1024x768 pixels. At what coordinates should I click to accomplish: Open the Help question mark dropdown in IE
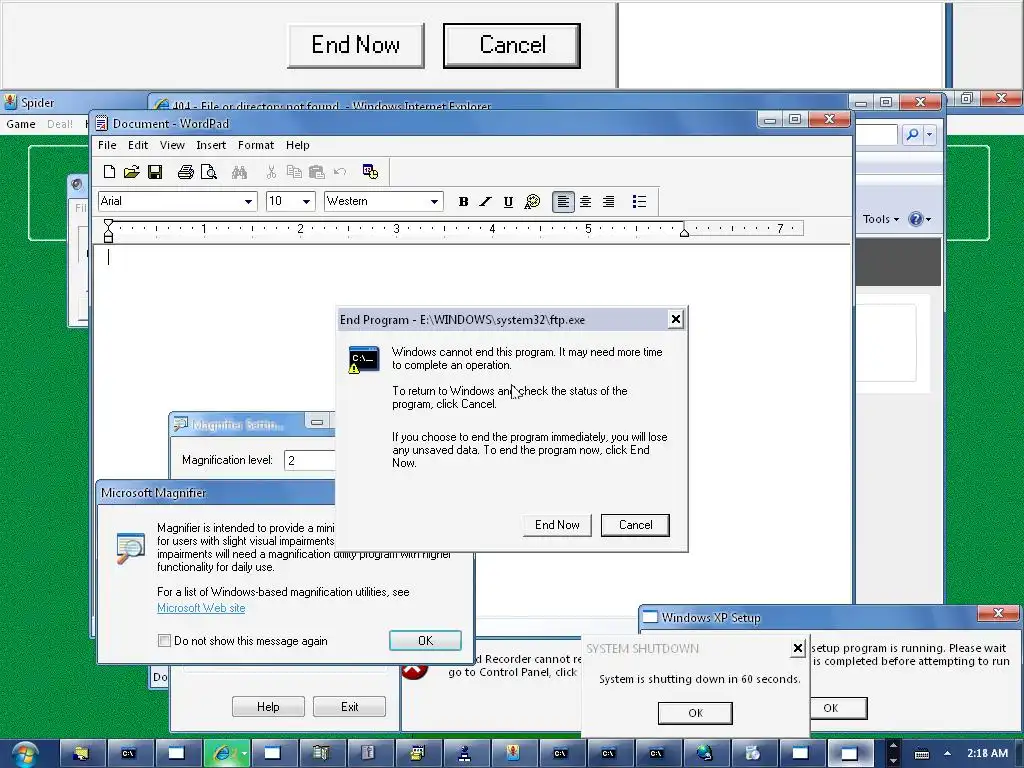[x=920, y=219]
